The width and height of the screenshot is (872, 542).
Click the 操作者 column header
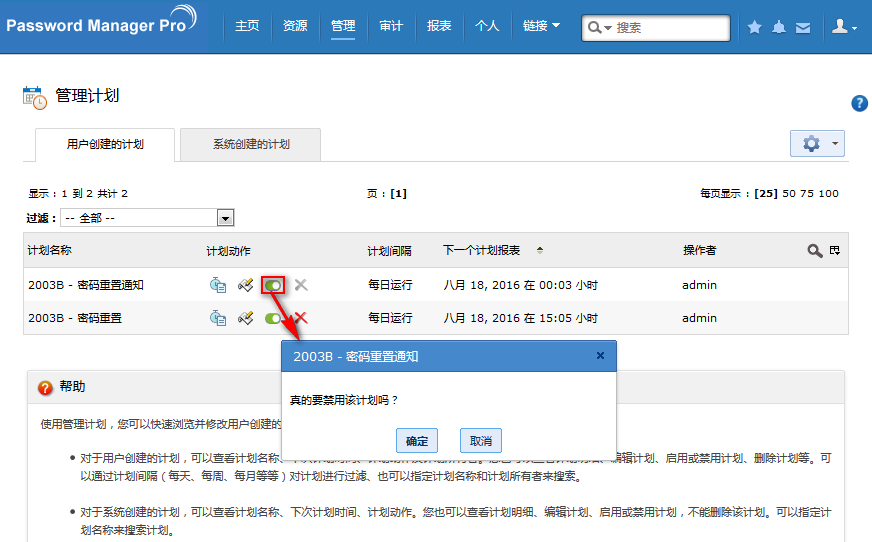(700, 250)
